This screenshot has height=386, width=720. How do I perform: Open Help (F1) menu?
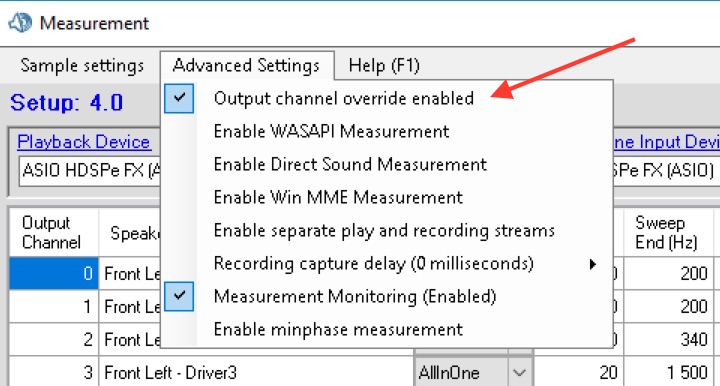[x=384, y=66]
